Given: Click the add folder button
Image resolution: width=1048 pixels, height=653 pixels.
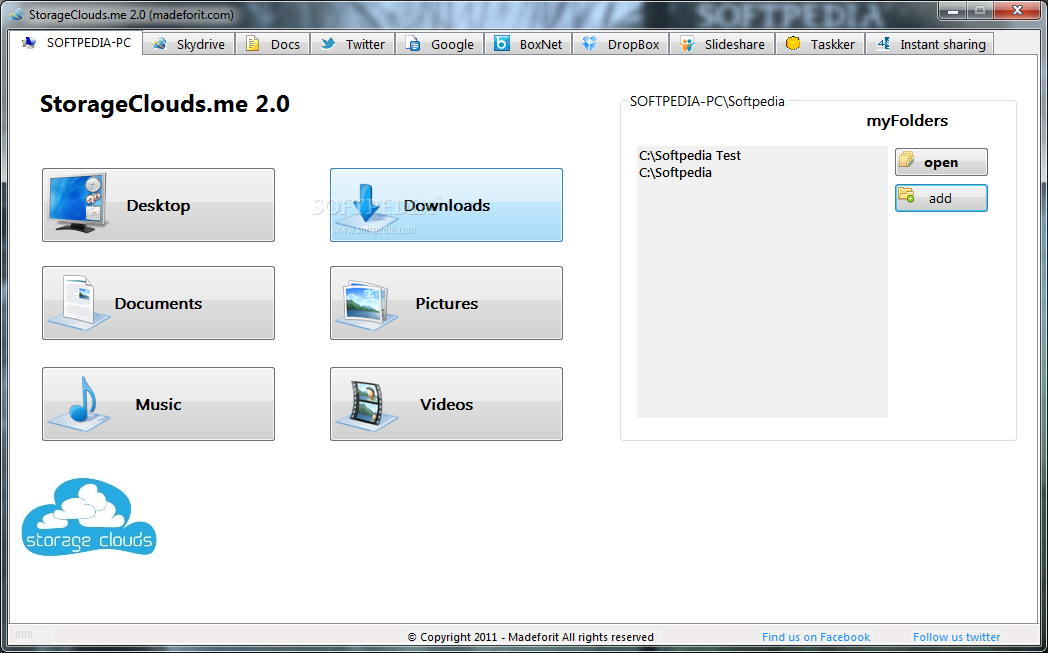Looking at the screenshot, I should pyautogui.click(x=941, y=199).
